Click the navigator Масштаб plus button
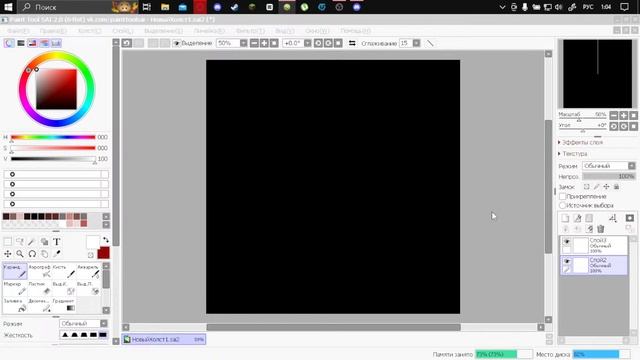640x360 pixels. tap(624, 116)
